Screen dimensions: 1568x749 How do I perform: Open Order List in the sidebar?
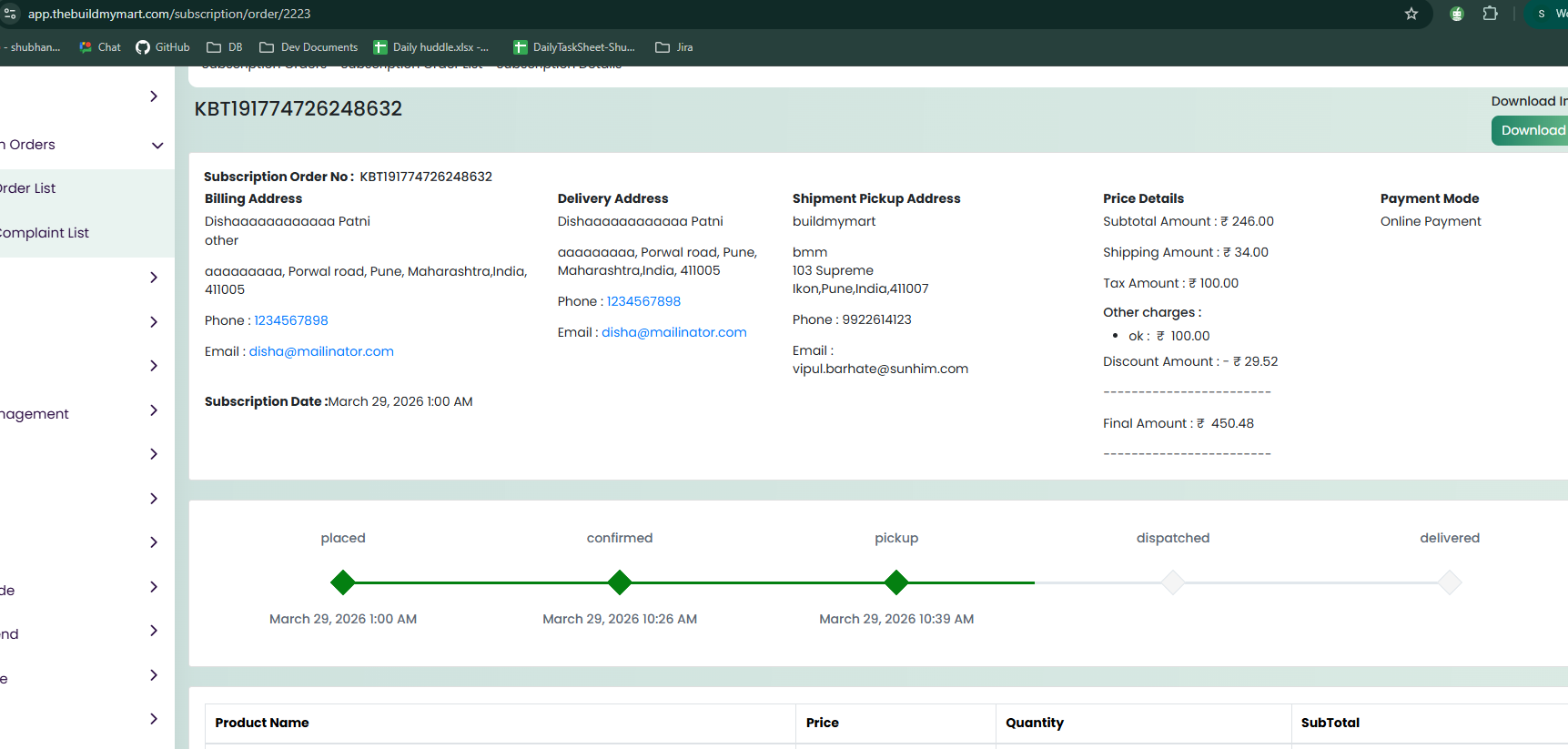click(x=27, y=188)
